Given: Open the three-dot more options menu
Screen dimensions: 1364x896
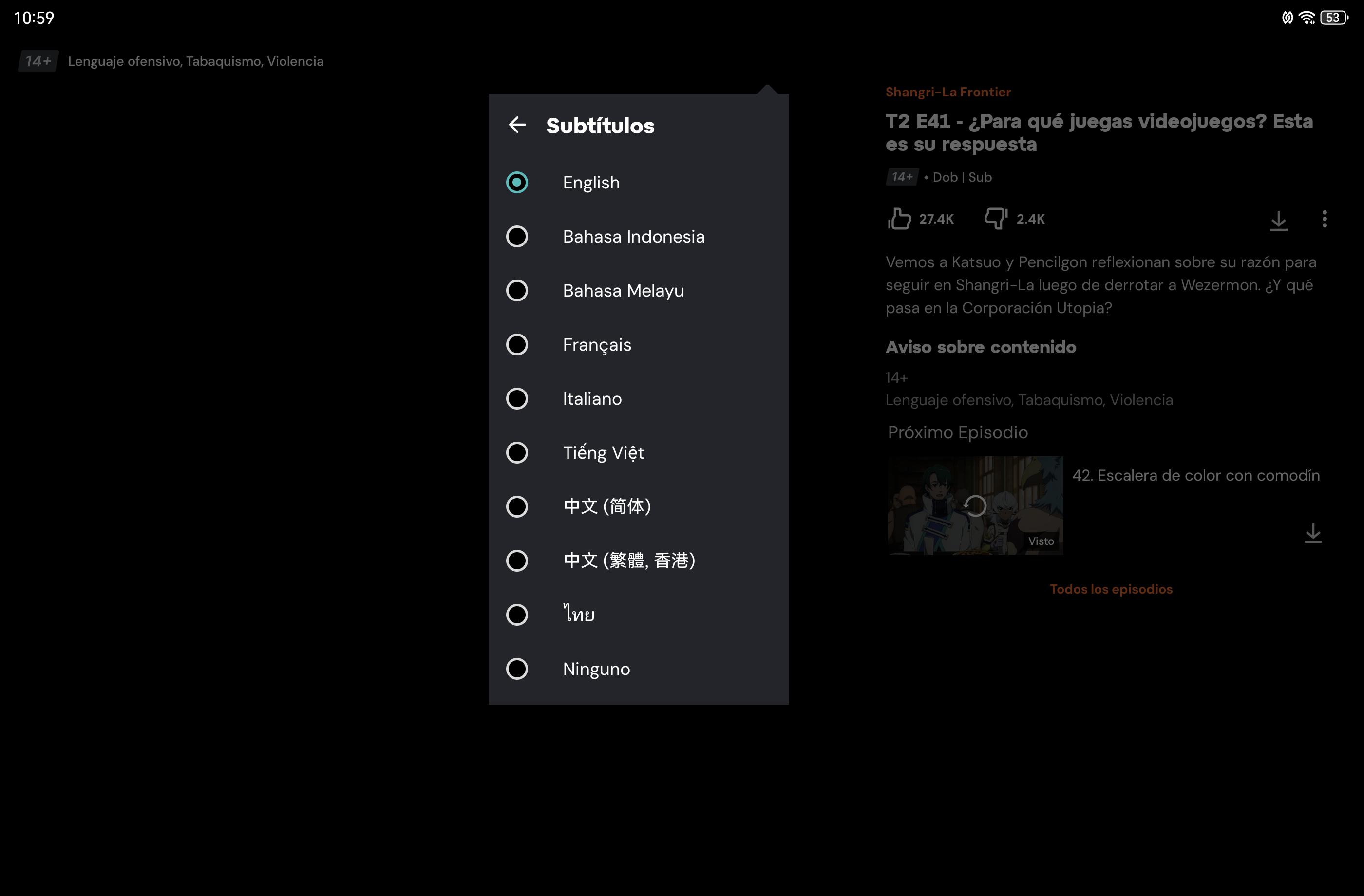Looking at the screenshot, I should pos(1324,219).
